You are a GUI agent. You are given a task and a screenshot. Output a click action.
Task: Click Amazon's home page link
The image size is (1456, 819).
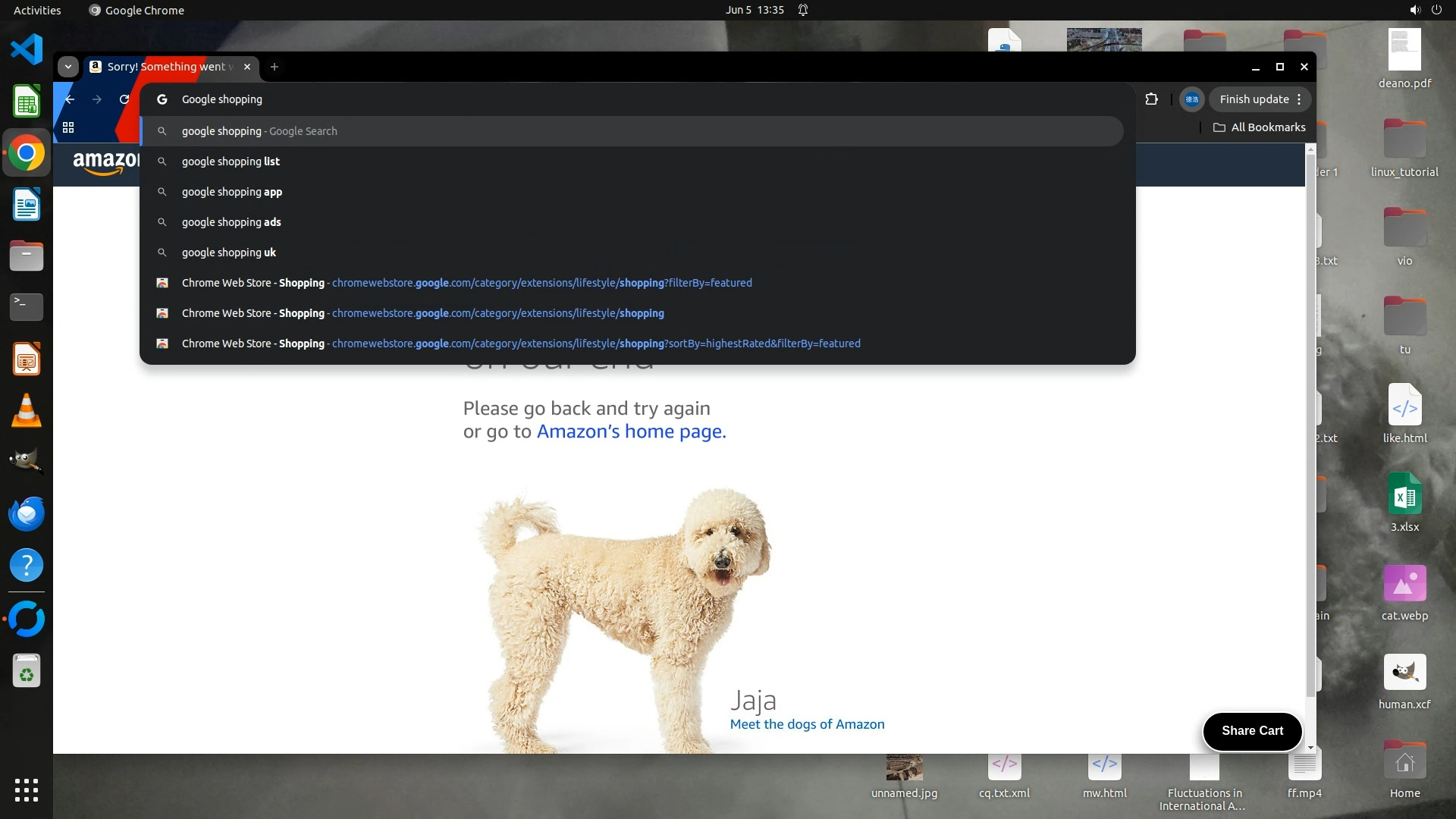pos(631,431)
